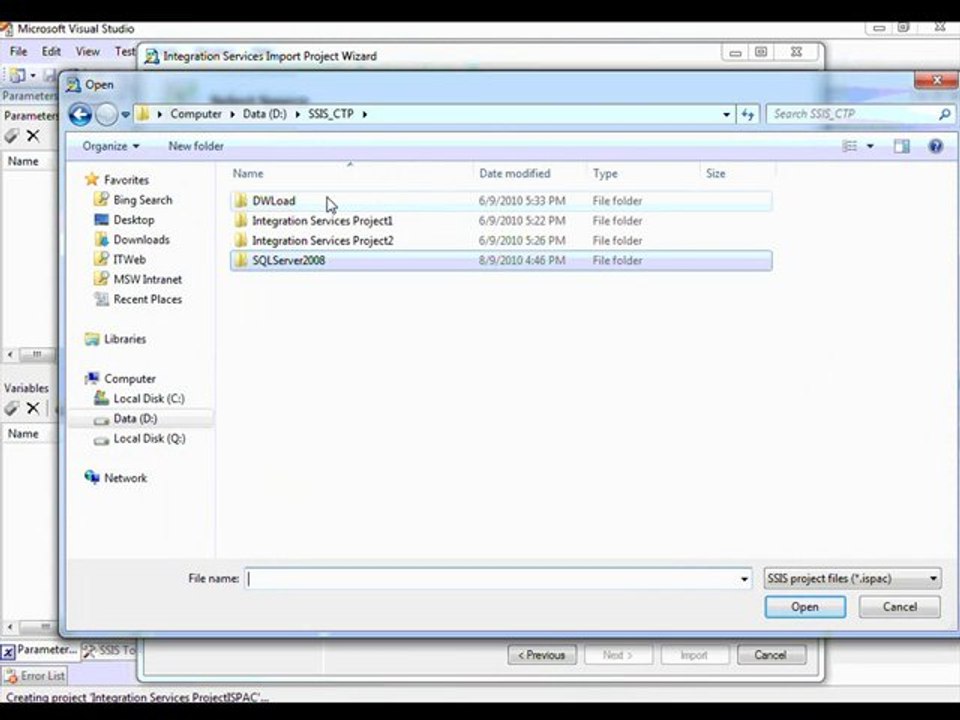Click New folder button
This screenshot has height=720, width=960.
coord(196,146)
